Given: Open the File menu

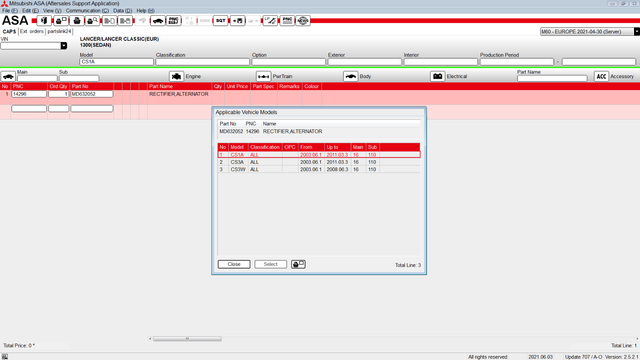Looking at the screenshot, I should (10, 11).
